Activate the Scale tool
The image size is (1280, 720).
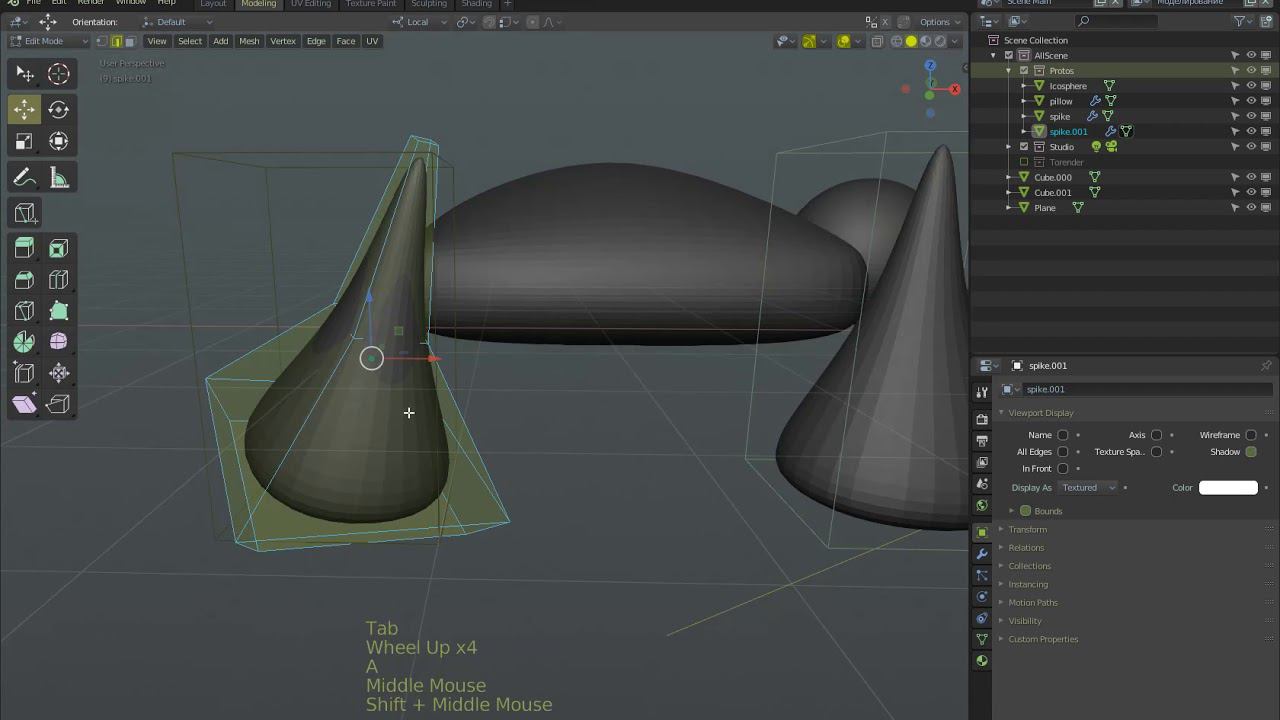tap(24, 141)
